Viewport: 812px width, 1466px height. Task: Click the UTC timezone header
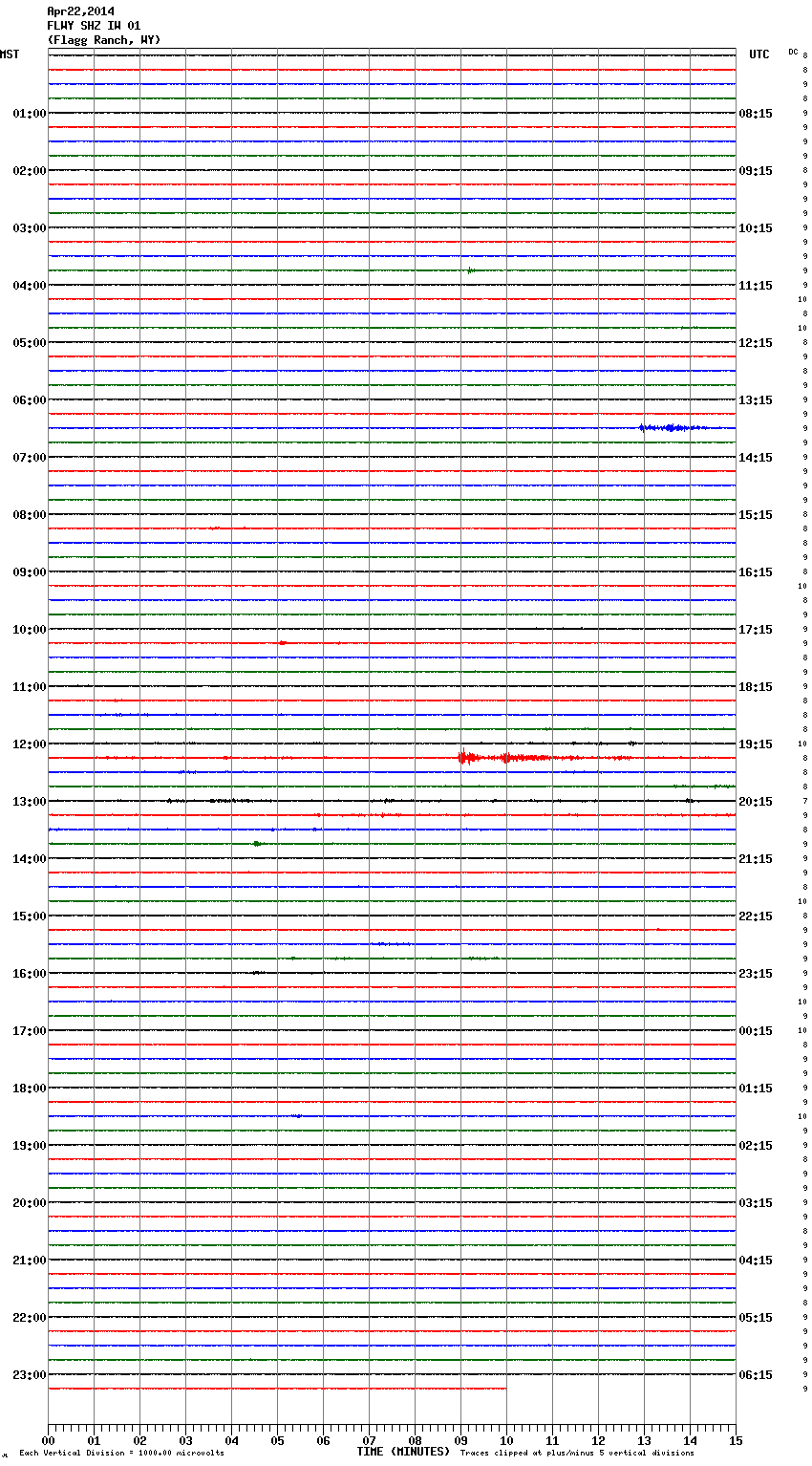click(x=759, y=54)
